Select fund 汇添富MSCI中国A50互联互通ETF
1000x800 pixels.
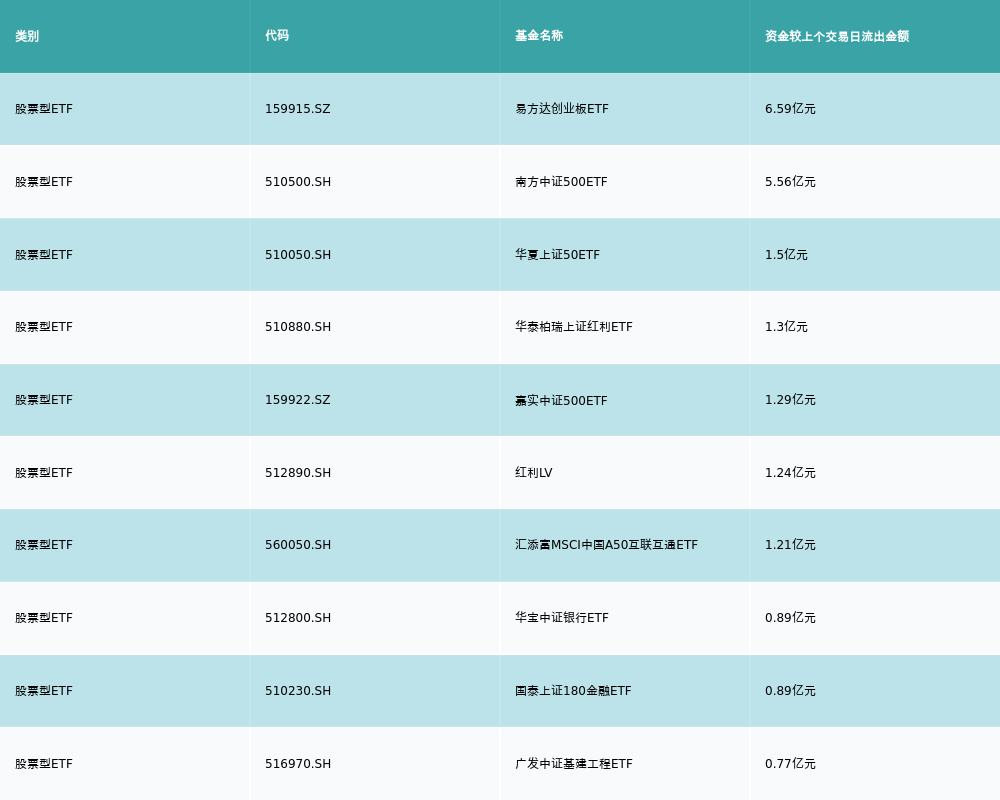tap(607, 545)
